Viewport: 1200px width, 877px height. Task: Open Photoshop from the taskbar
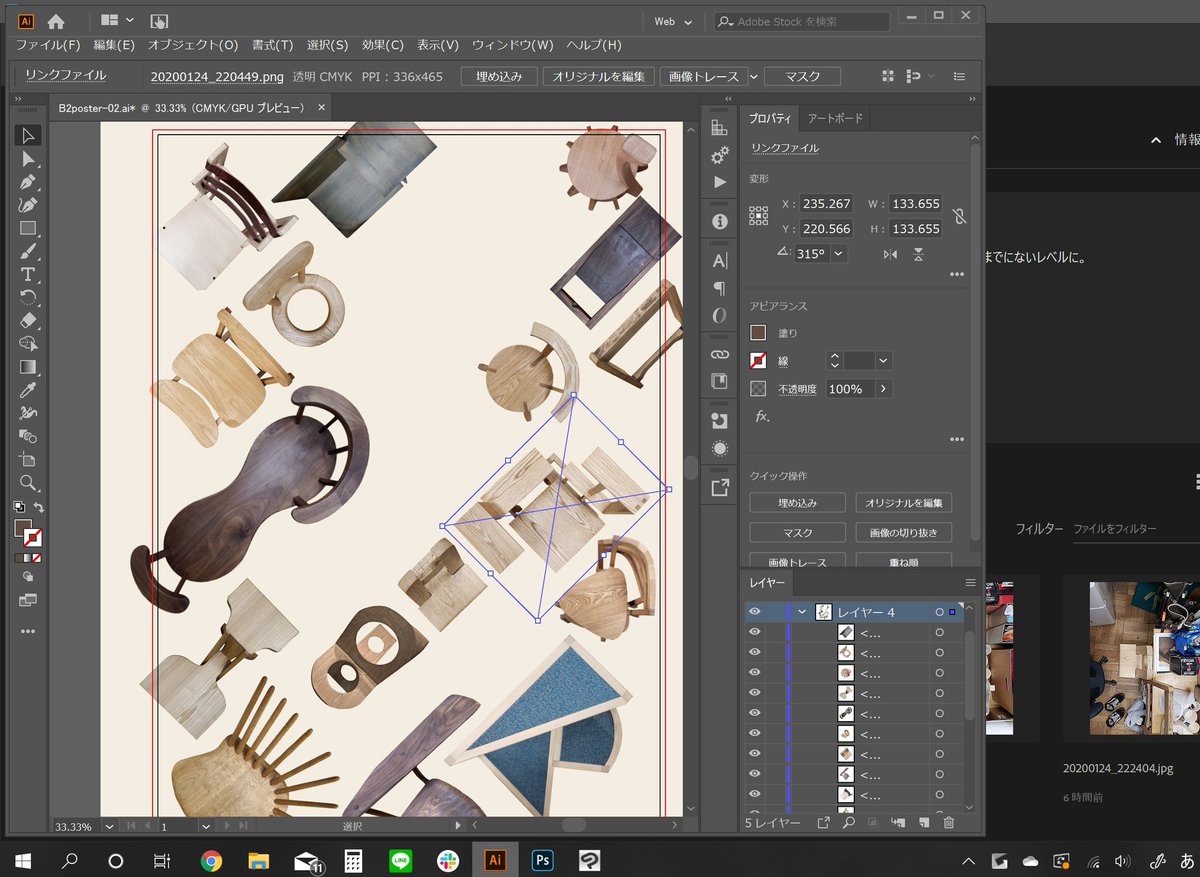point(544,860)
